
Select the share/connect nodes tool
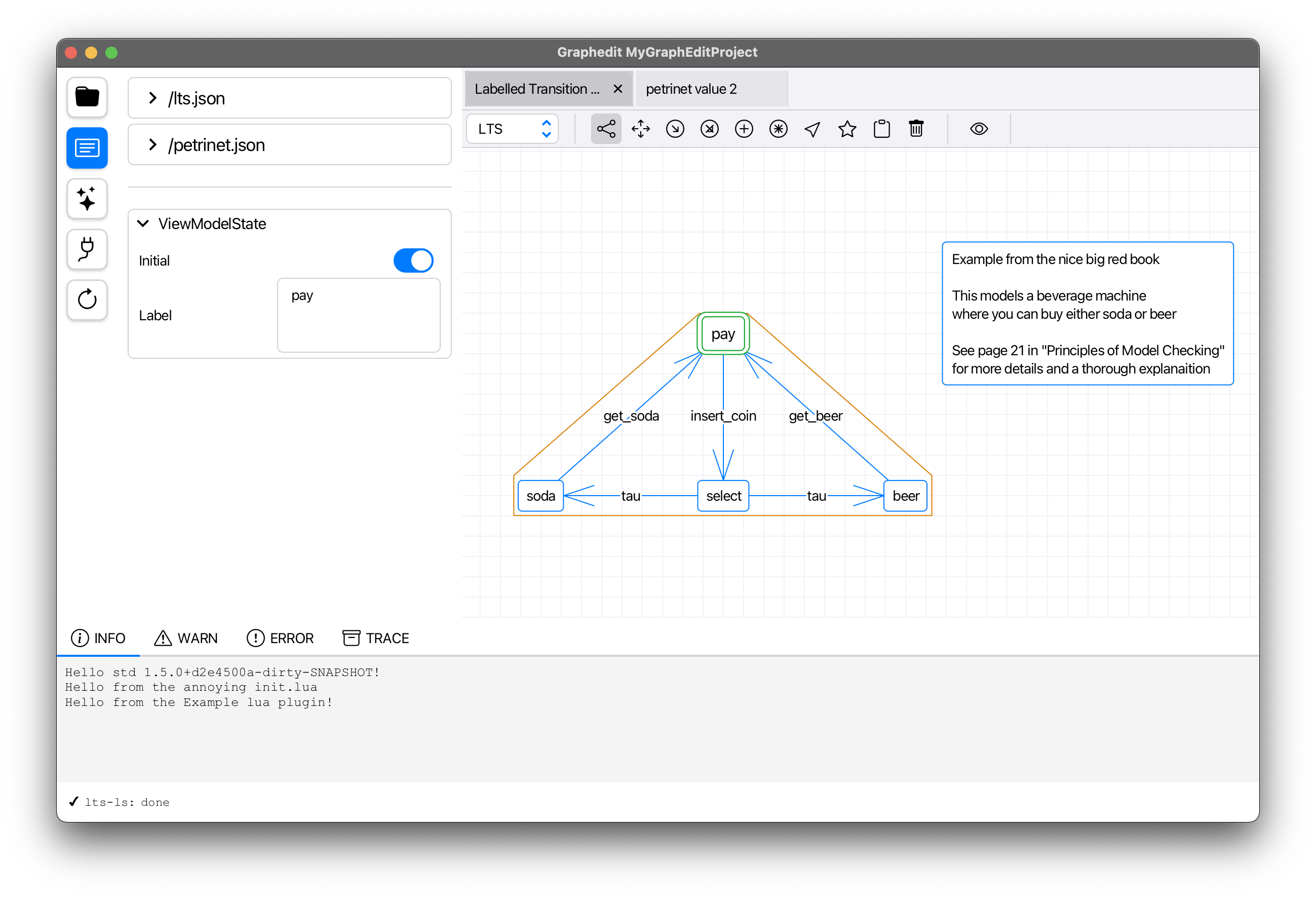tap(606, 129)
